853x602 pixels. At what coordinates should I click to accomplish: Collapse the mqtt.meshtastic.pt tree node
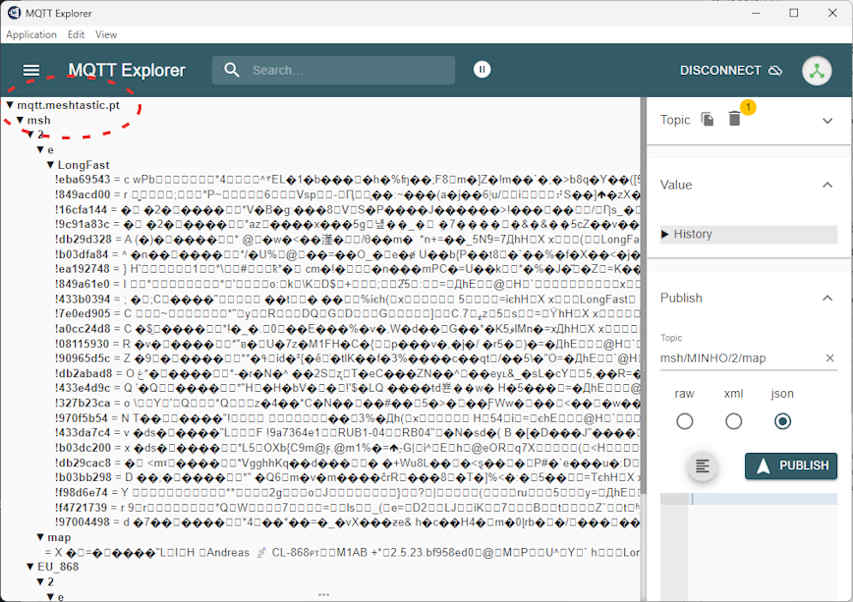point(10,104)
